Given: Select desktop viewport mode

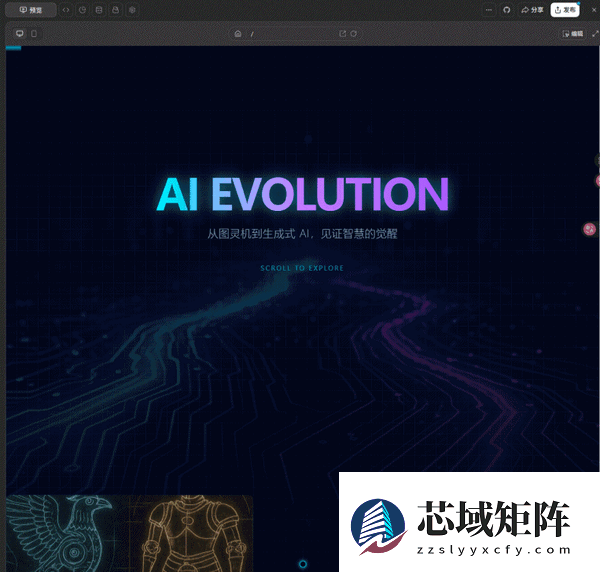Looking at the screenshot, I should pos(20,34).
